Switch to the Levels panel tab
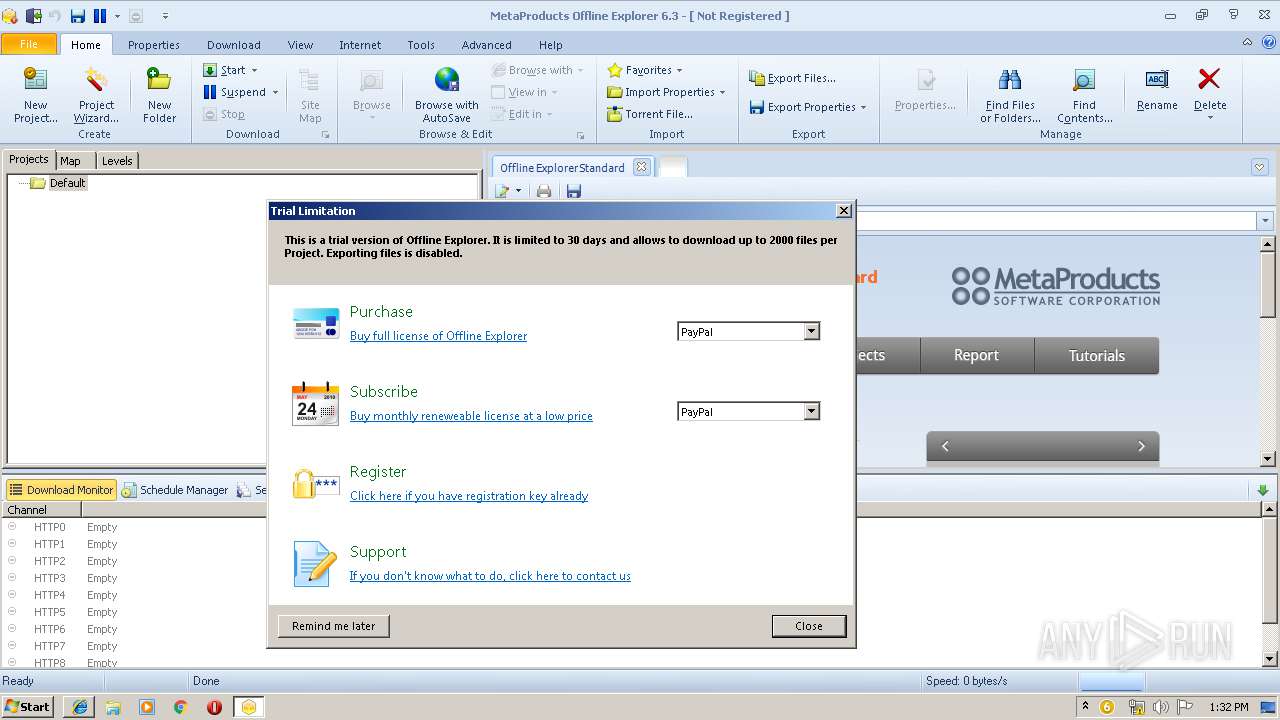The height and width of the screenshot is (720, 1280). 117,160
